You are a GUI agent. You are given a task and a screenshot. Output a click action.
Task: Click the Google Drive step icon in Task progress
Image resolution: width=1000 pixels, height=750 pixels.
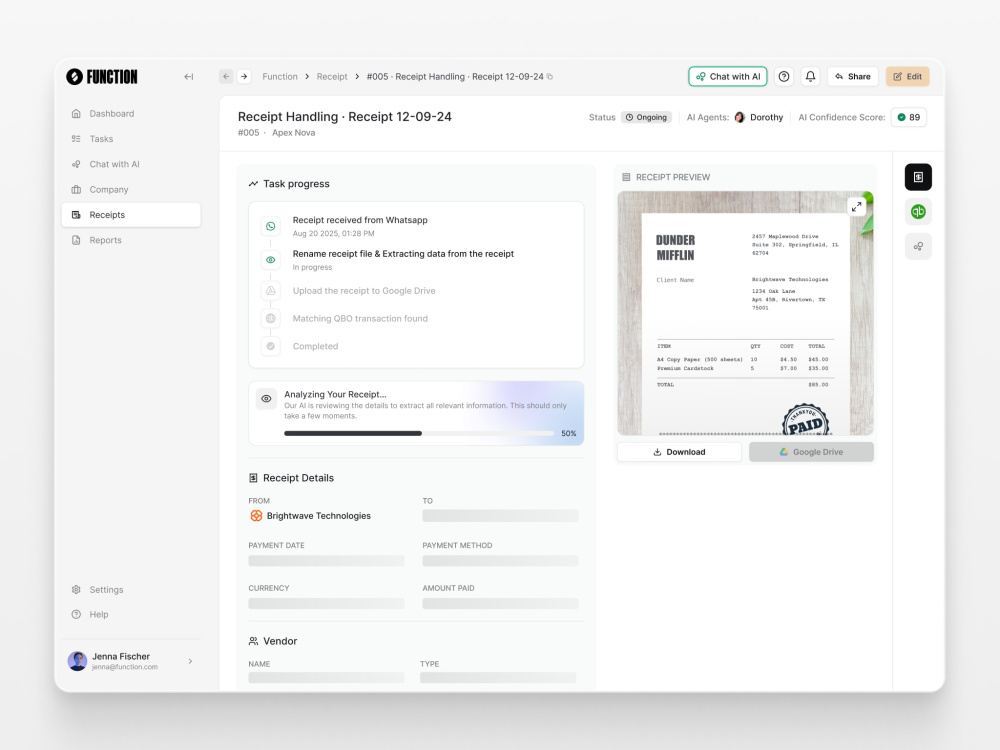point(270,291)
